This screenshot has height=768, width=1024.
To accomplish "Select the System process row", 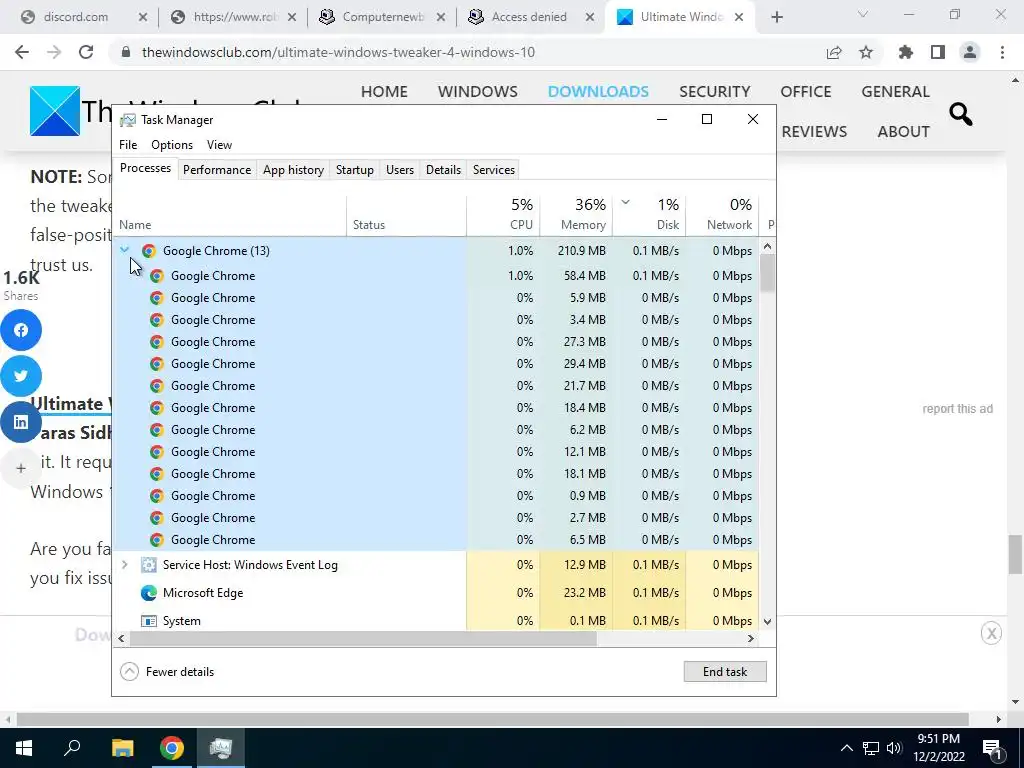I will (436, 620).
